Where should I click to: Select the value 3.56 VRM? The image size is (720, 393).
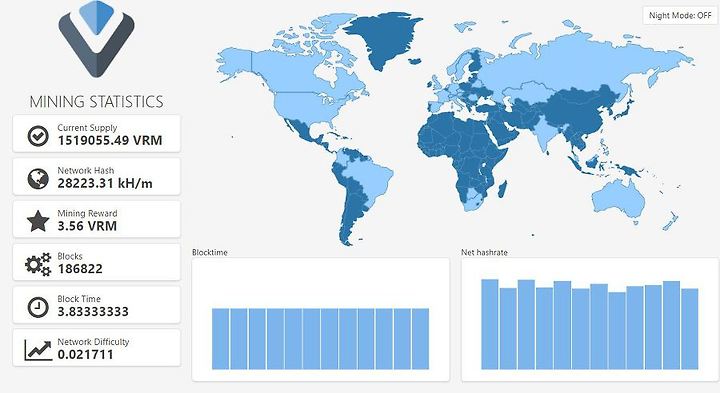click(87, 226)
